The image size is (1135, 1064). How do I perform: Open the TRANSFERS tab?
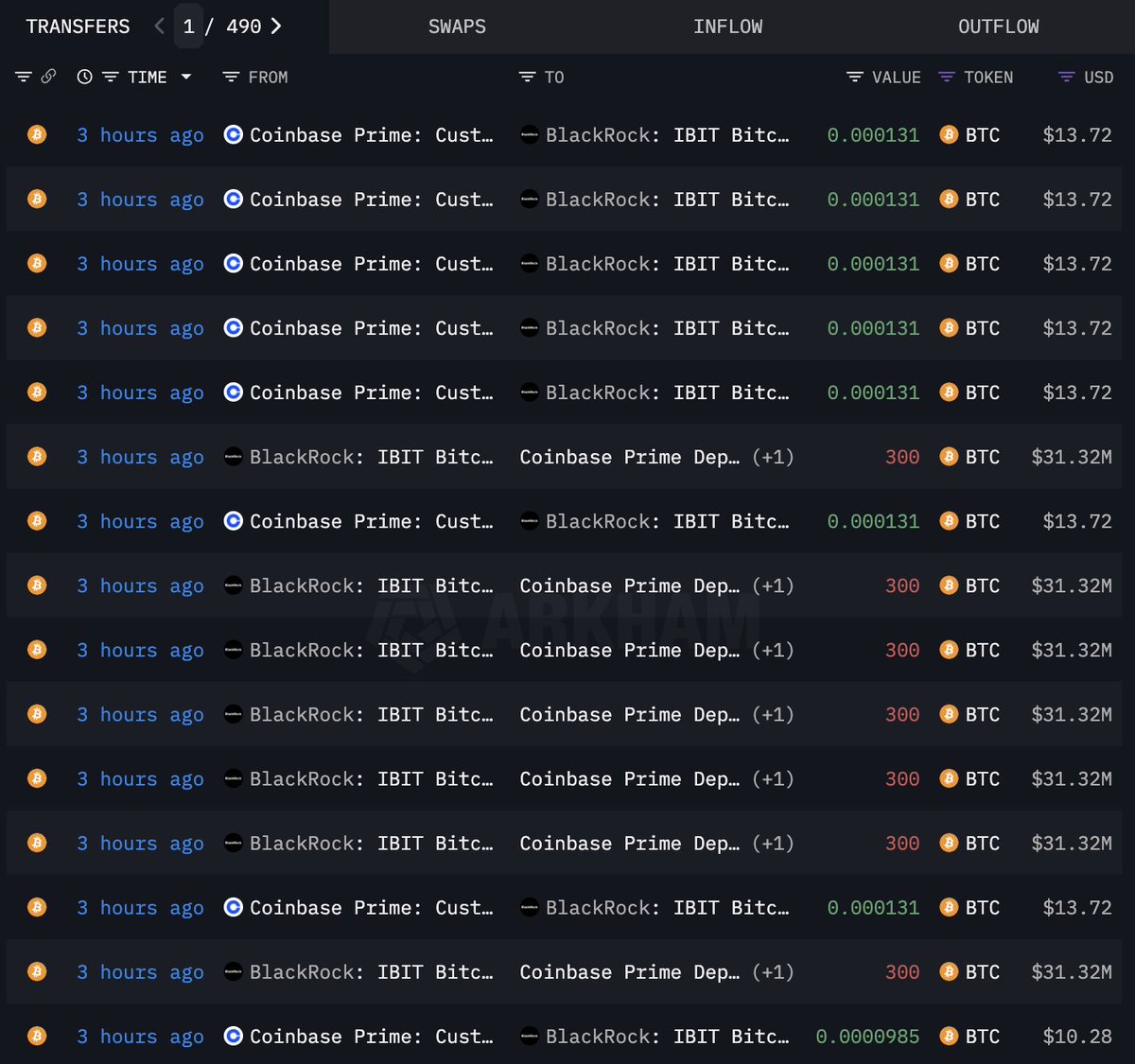(x=78, y=26)
